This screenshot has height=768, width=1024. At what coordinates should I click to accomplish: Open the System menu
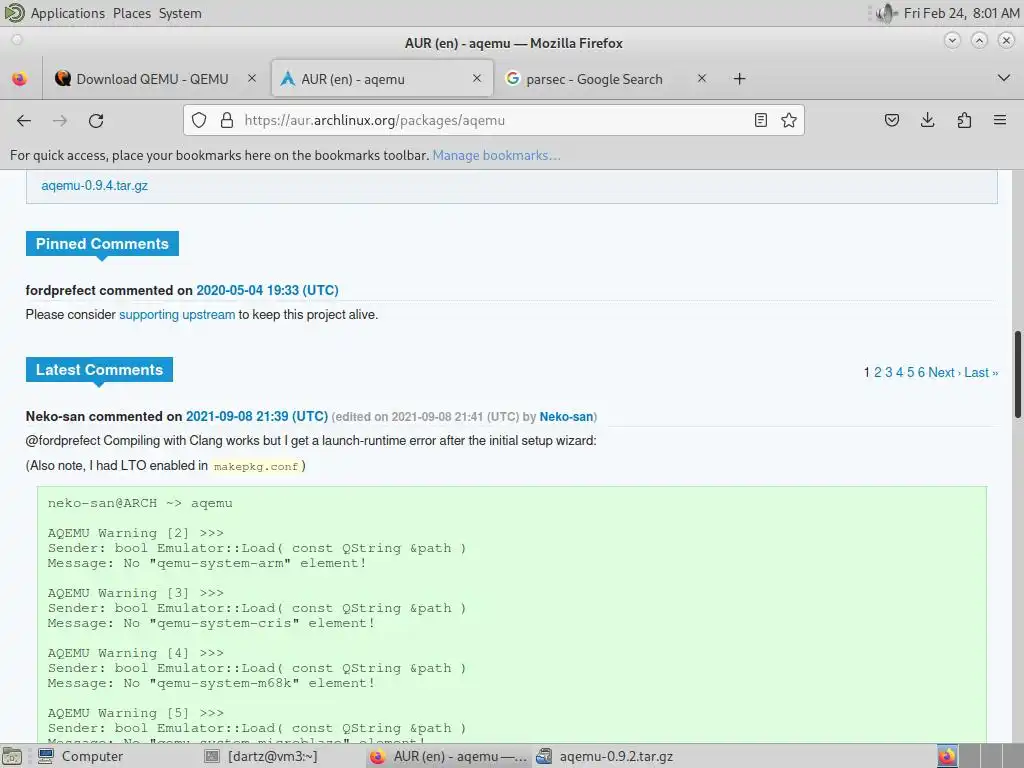tap(180, 13)
